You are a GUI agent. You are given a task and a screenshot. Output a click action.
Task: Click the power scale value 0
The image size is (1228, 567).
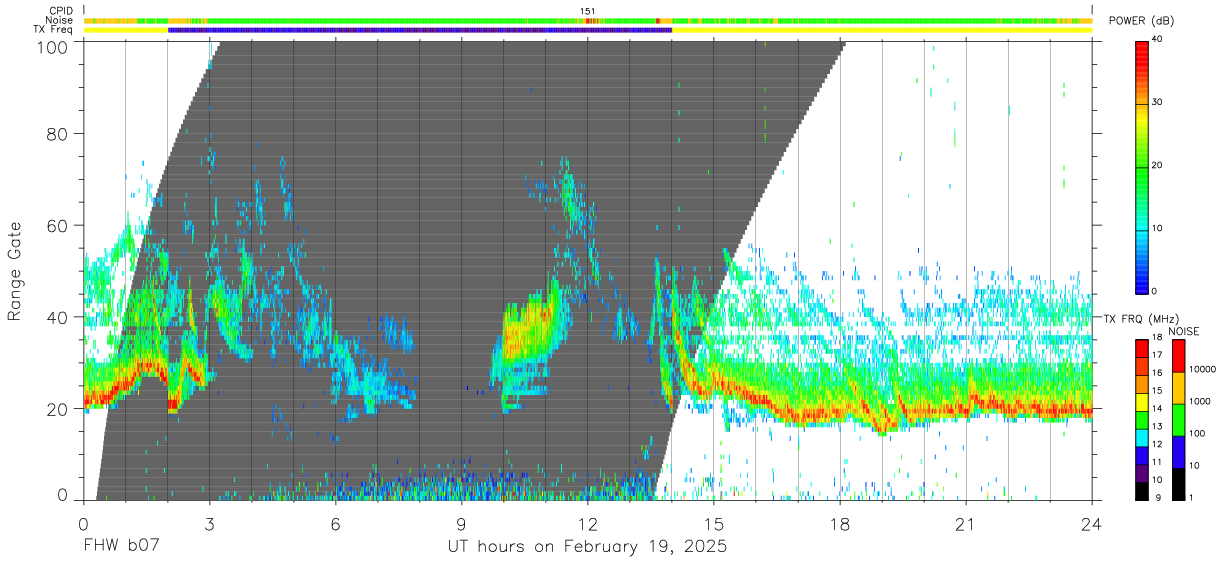1155,291
